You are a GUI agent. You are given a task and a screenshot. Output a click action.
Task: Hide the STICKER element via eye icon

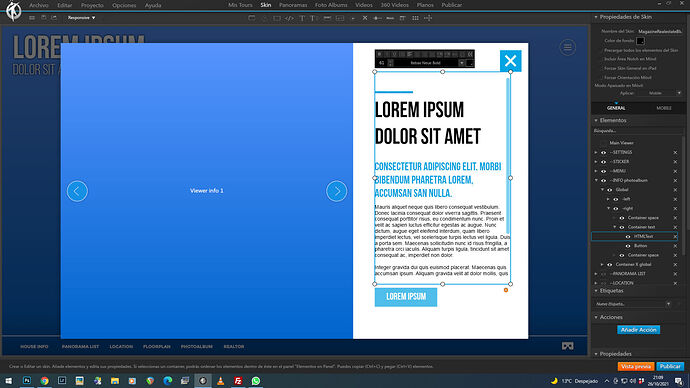(603, 162)
